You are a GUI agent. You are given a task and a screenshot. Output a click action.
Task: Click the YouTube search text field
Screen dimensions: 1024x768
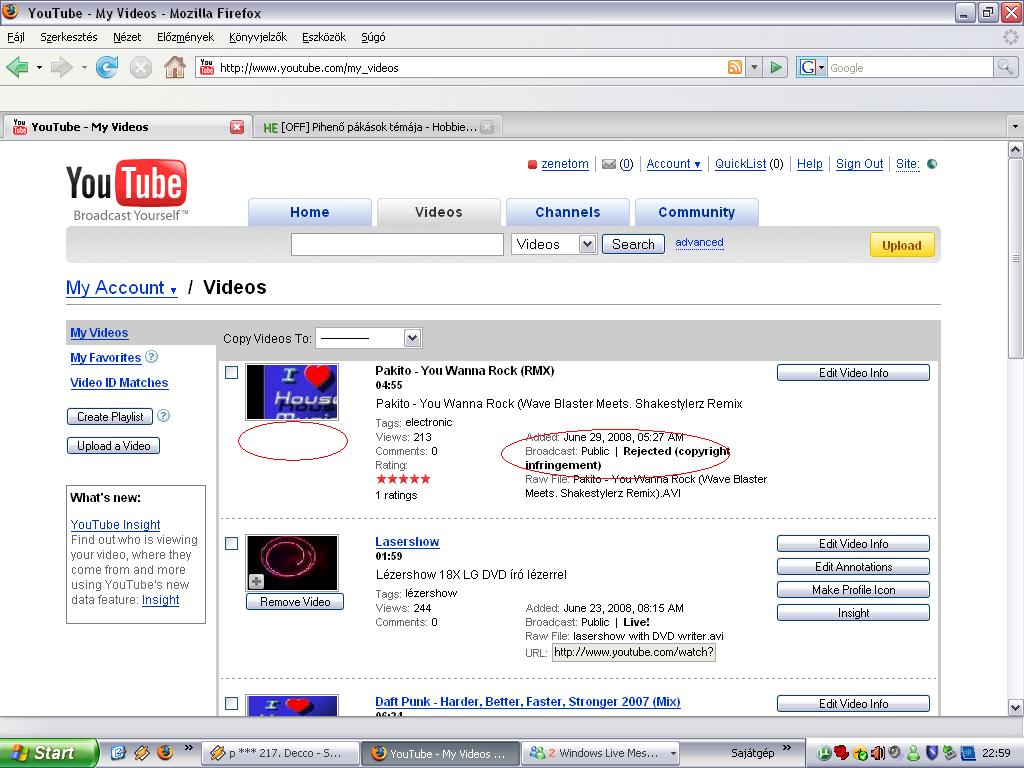tap(397, 244)
